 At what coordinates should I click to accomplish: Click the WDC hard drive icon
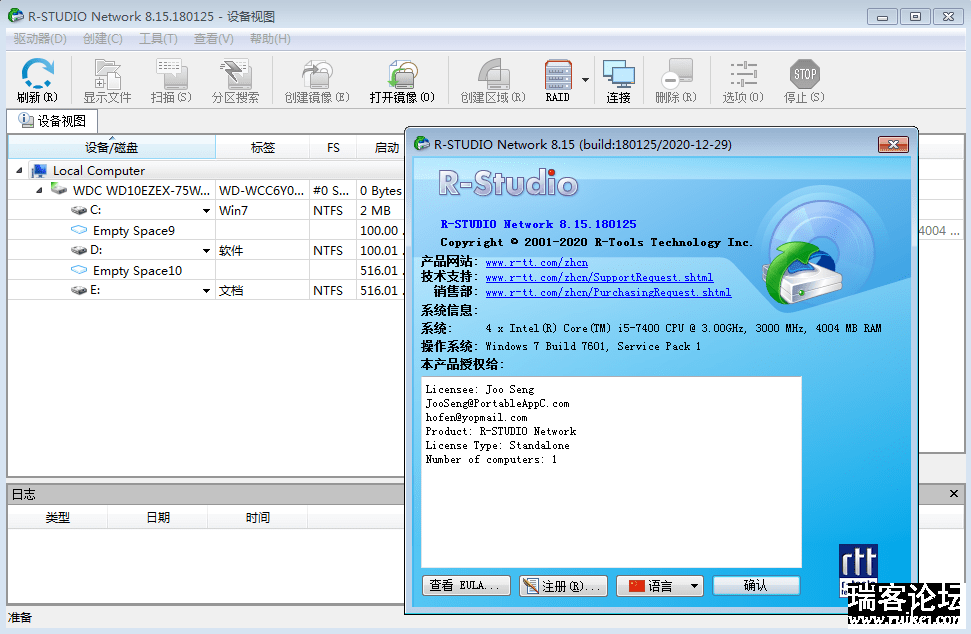coord(59,189)
